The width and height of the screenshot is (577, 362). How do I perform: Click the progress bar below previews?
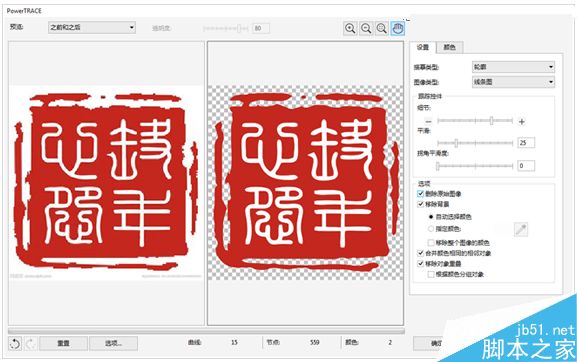pyautogui.click(x=206, y=331)
